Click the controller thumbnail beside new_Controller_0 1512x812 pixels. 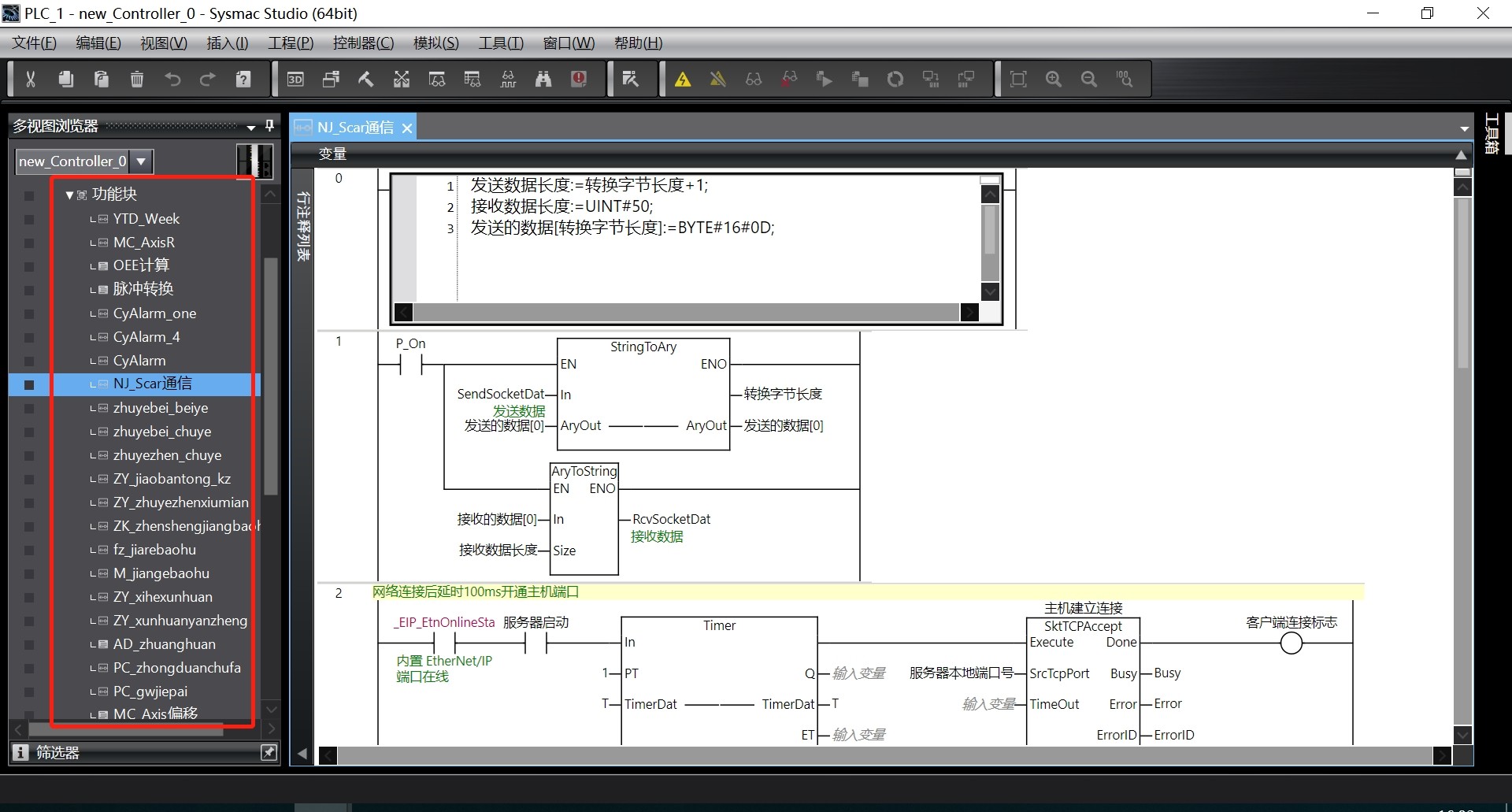(255, 161)
